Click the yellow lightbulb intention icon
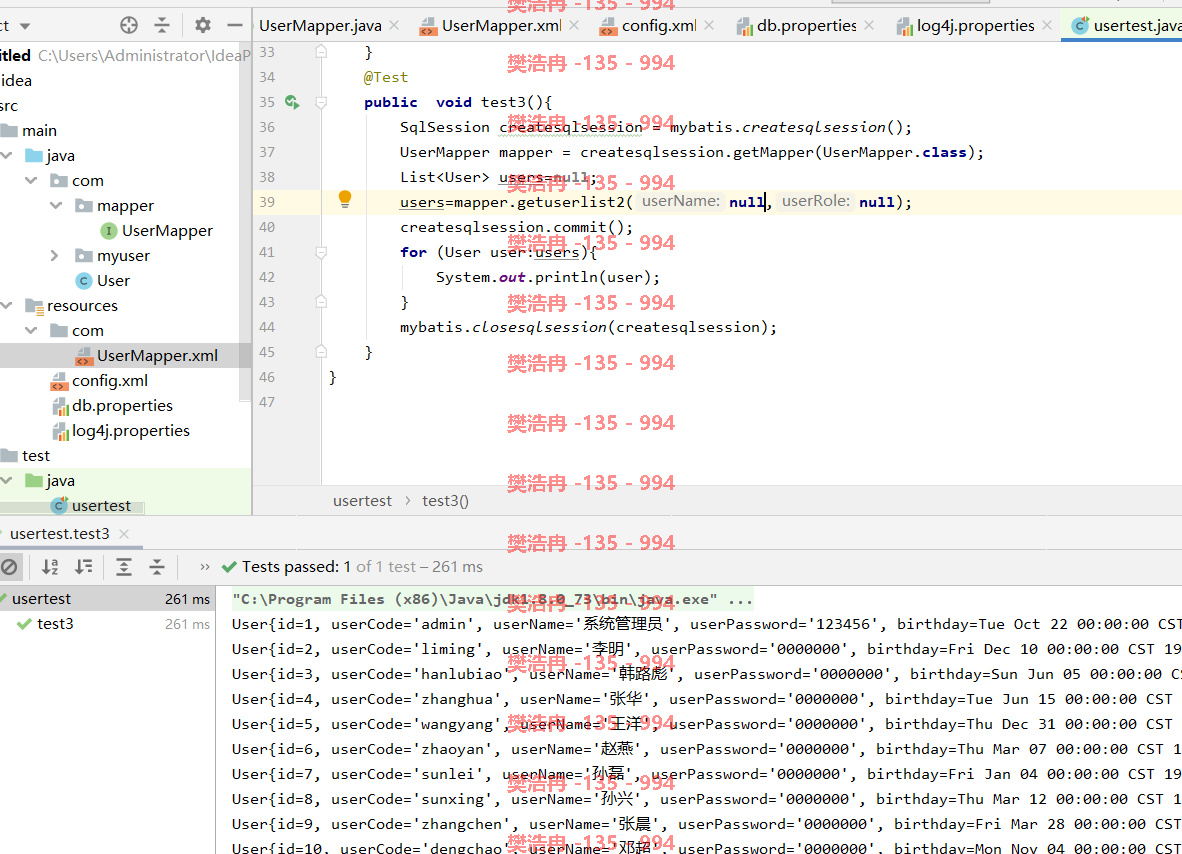 344,199
